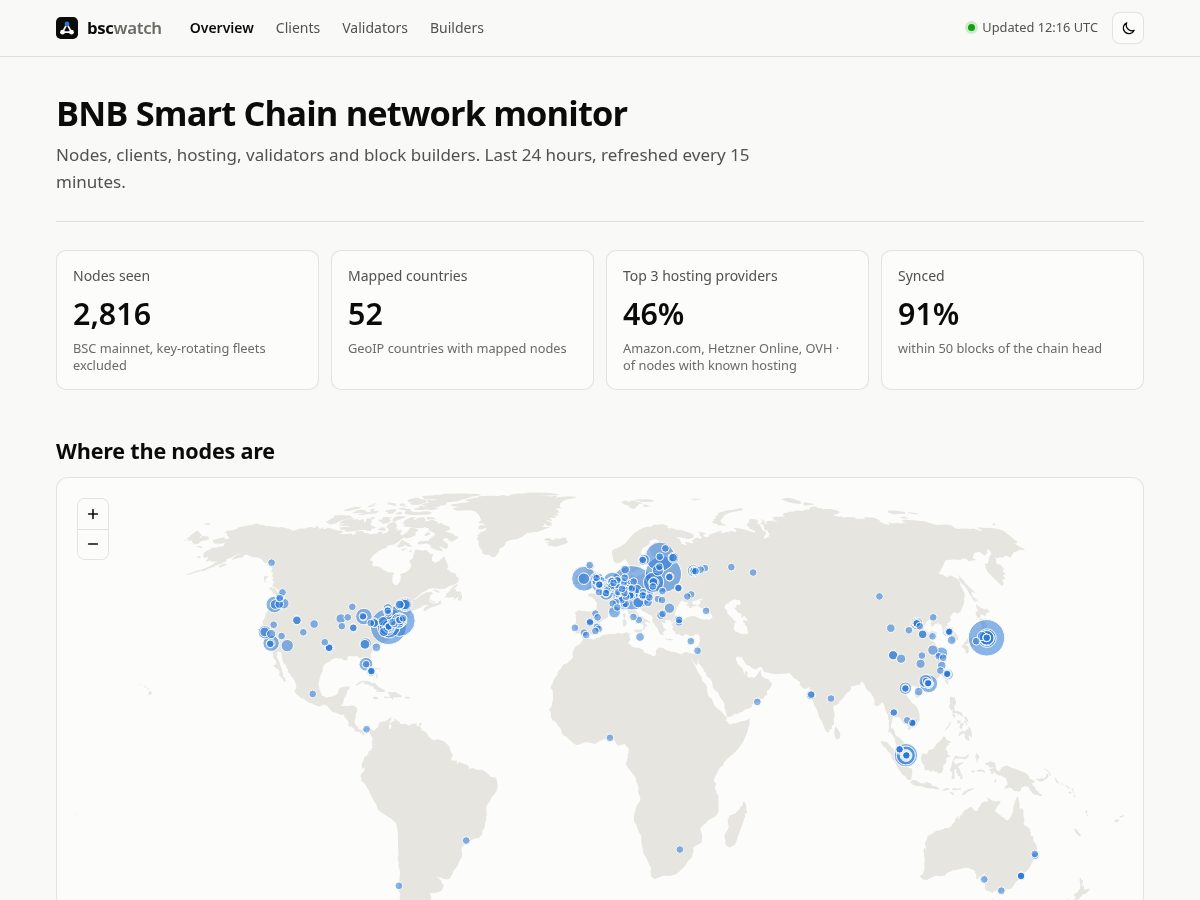Click the 52 countries value
The width and height of the screenshot is (1200, 900).
(x=365, y=314)
